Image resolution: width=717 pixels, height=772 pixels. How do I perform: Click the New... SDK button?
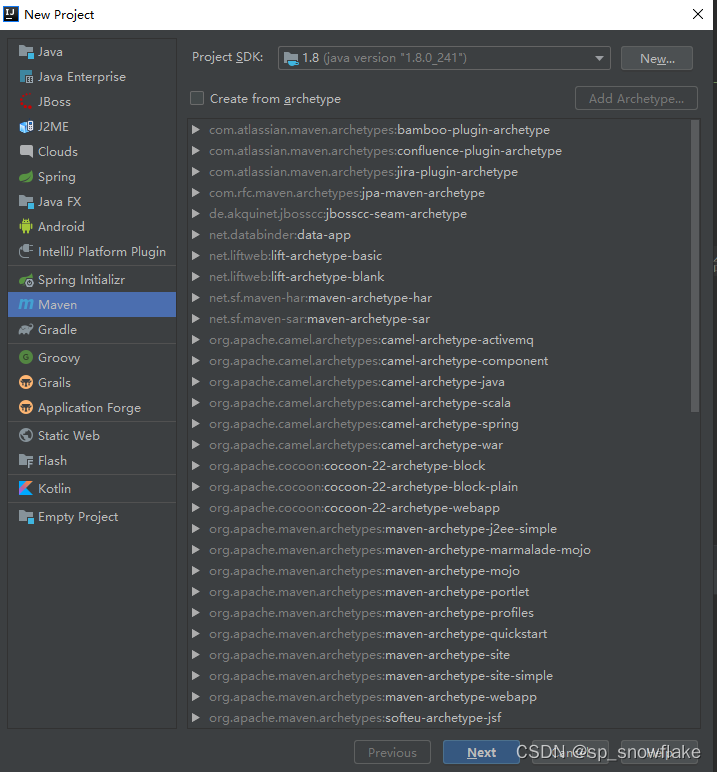point(656,59)
